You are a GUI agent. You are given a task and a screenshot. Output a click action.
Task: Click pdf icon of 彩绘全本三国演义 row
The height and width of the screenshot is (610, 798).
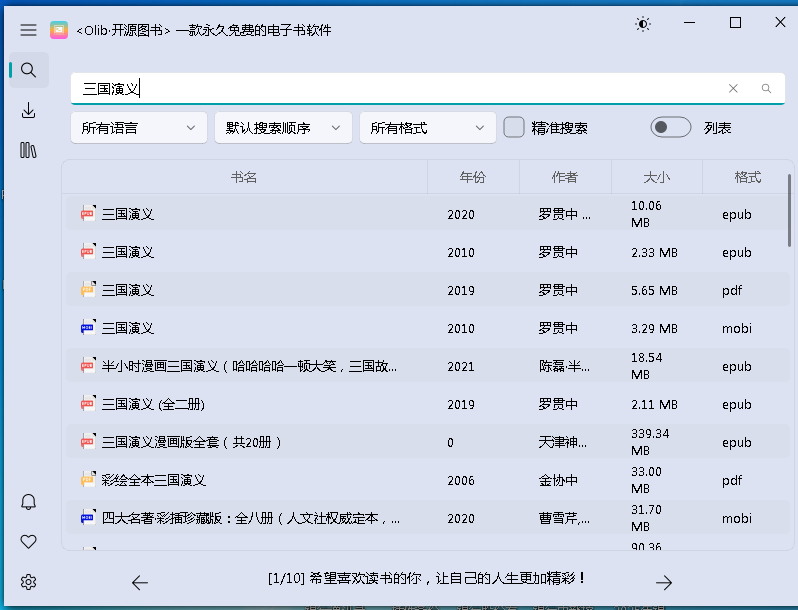coord(88,479)
